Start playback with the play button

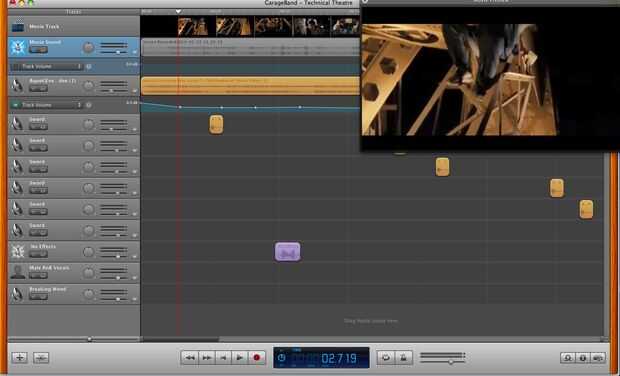(240, 358)
